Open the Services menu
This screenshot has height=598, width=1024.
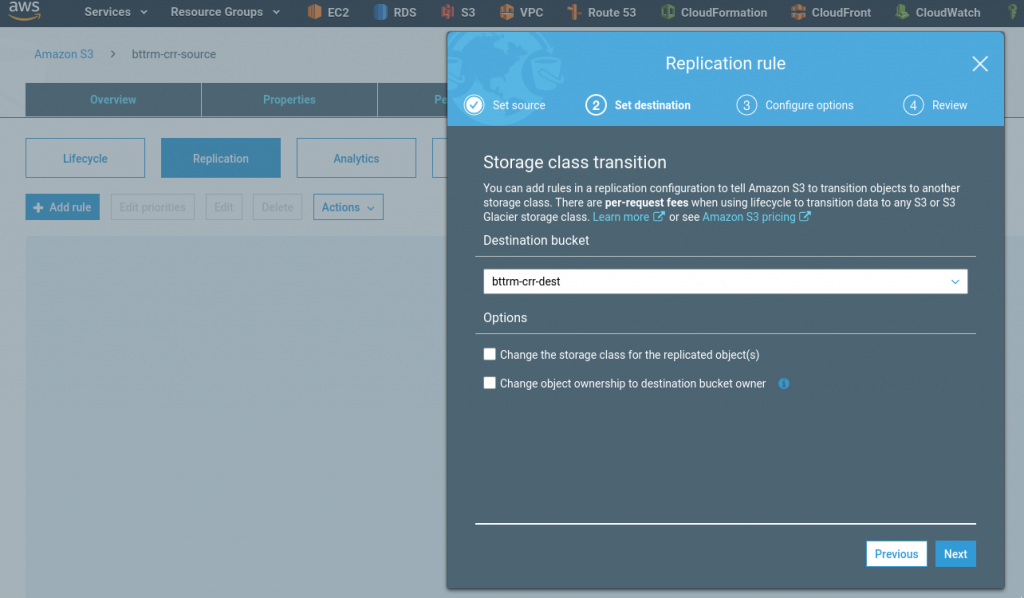pos(108,12)
